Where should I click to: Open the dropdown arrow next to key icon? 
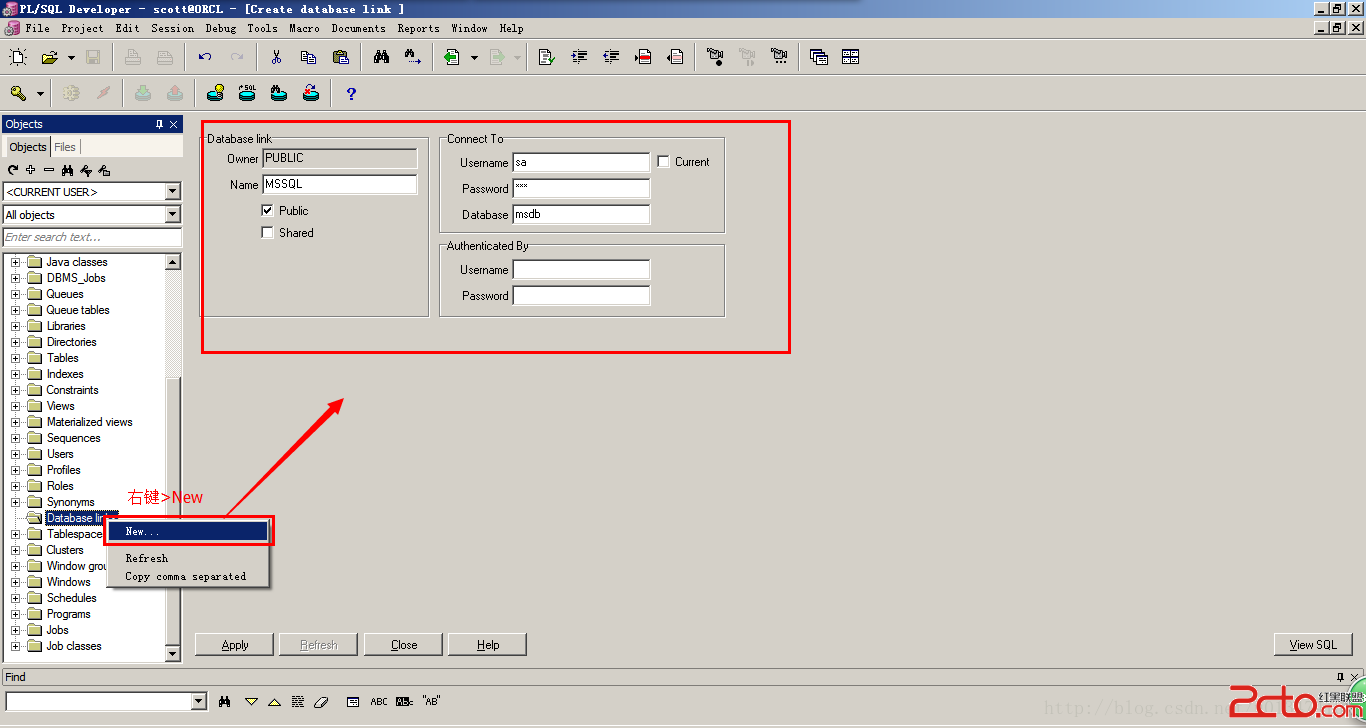[40, 94]
